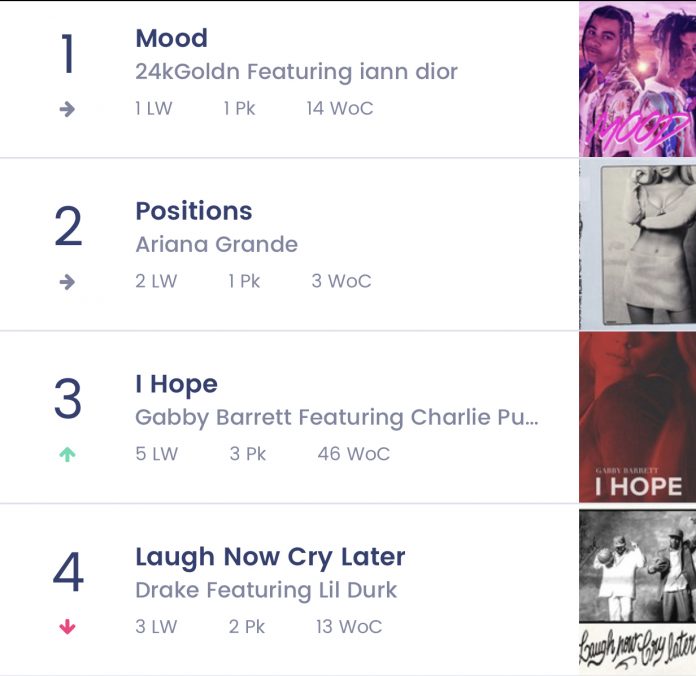Open the Mood album cover thumbnail

click(637, 79)
